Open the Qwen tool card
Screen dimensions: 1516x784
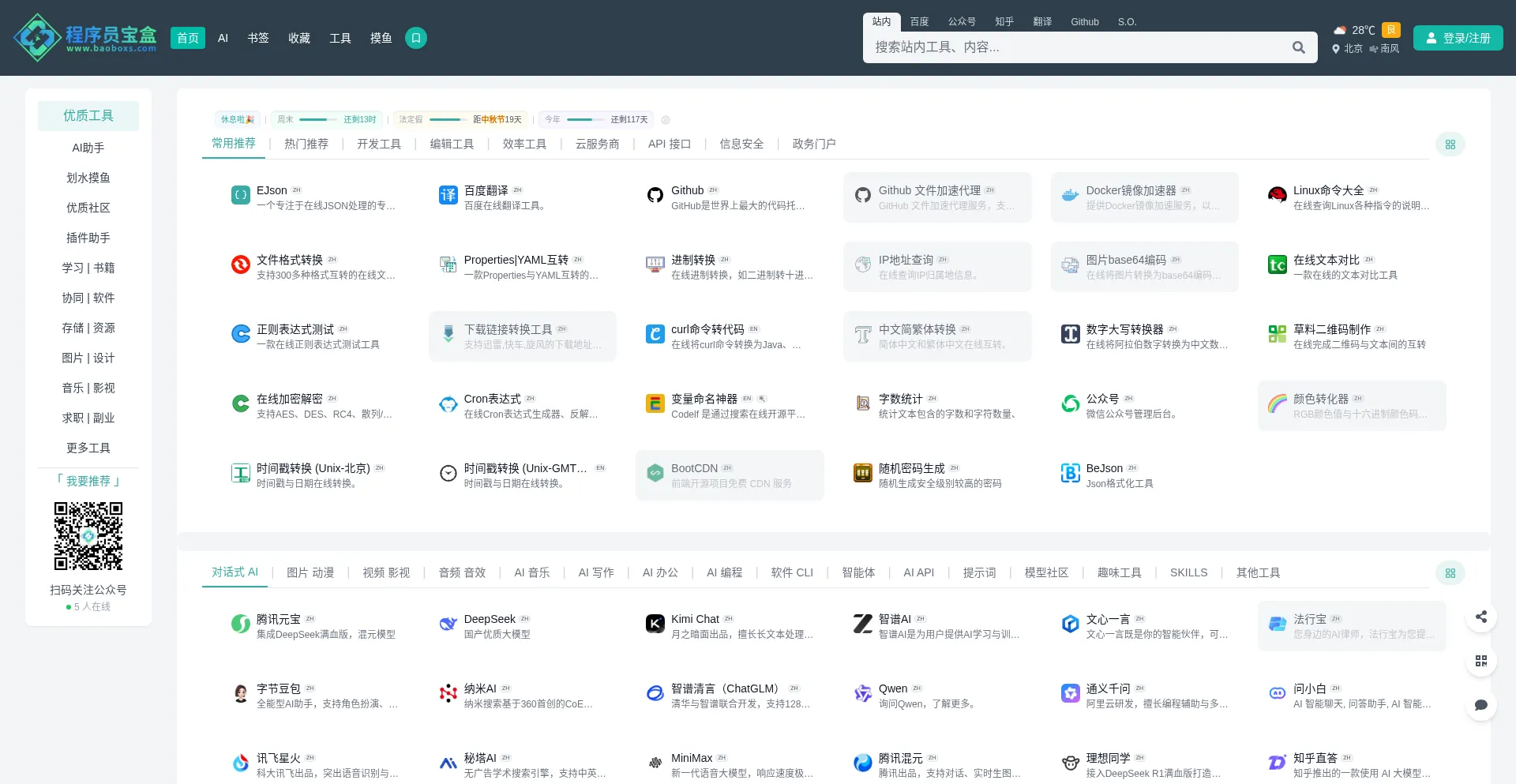(937, 696)
